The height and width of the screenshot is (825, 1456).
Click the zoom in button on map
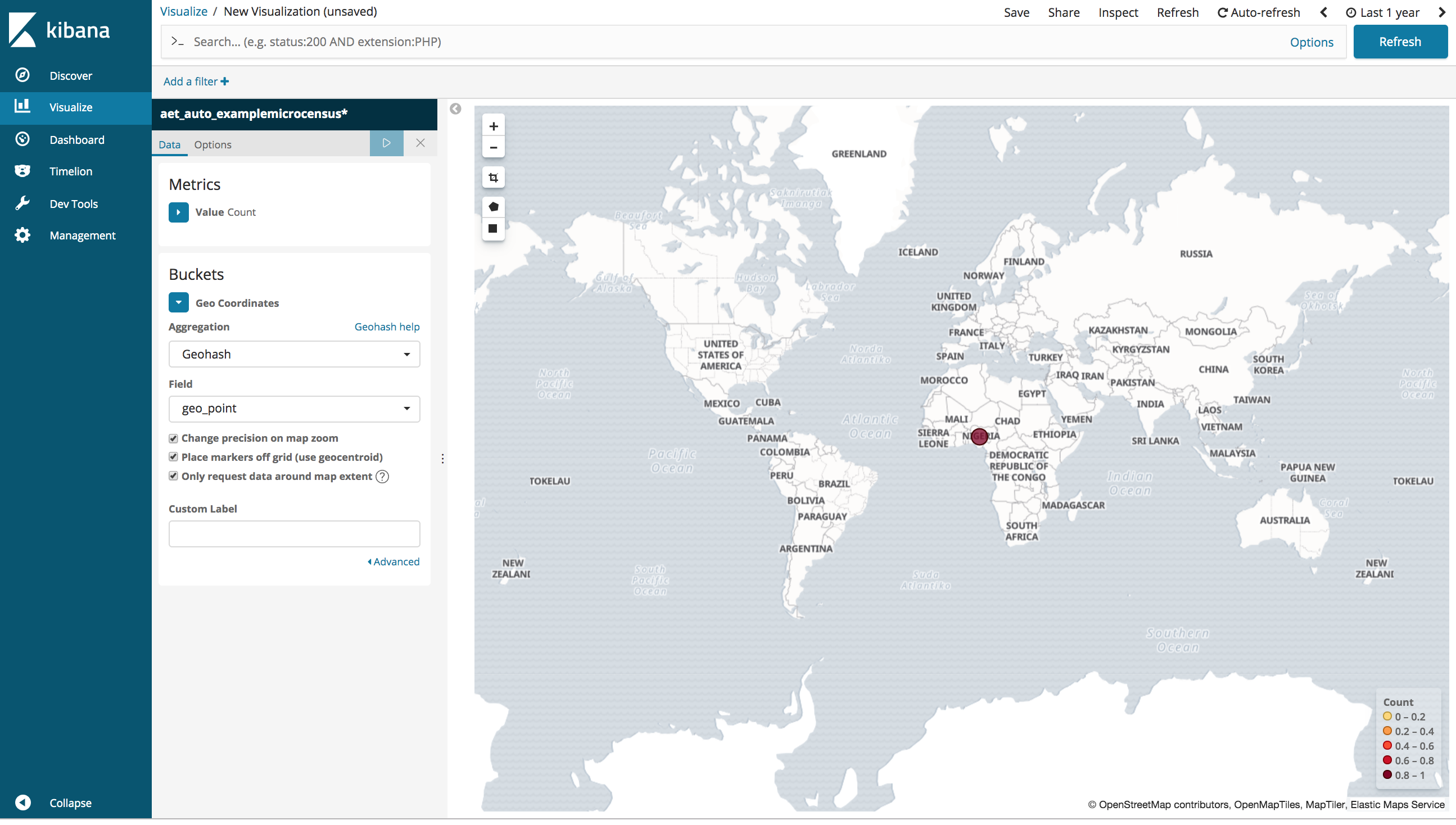[493, 125]
